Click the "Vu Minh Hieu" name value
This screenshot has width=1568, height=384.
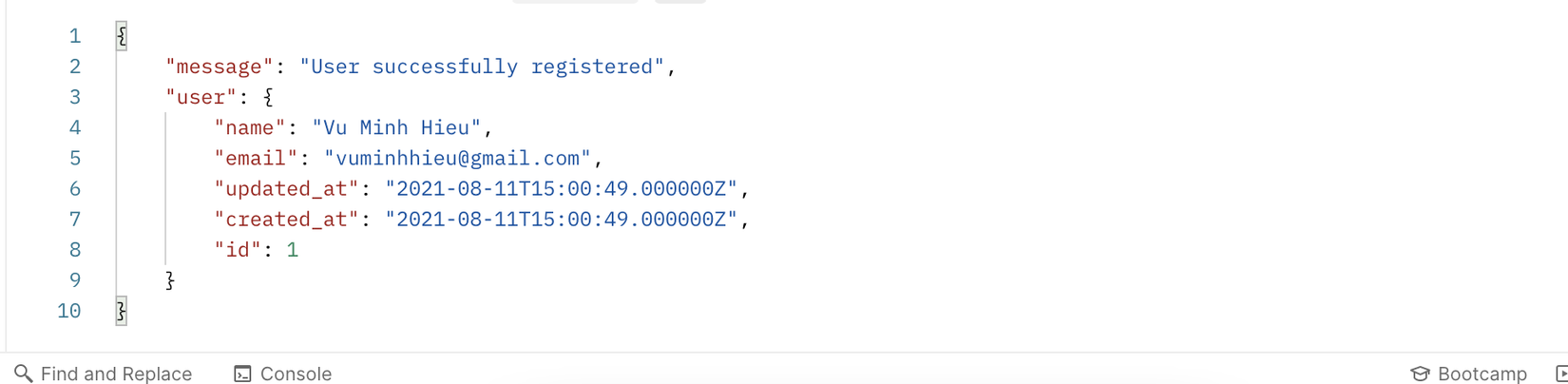tap(396, 127)
